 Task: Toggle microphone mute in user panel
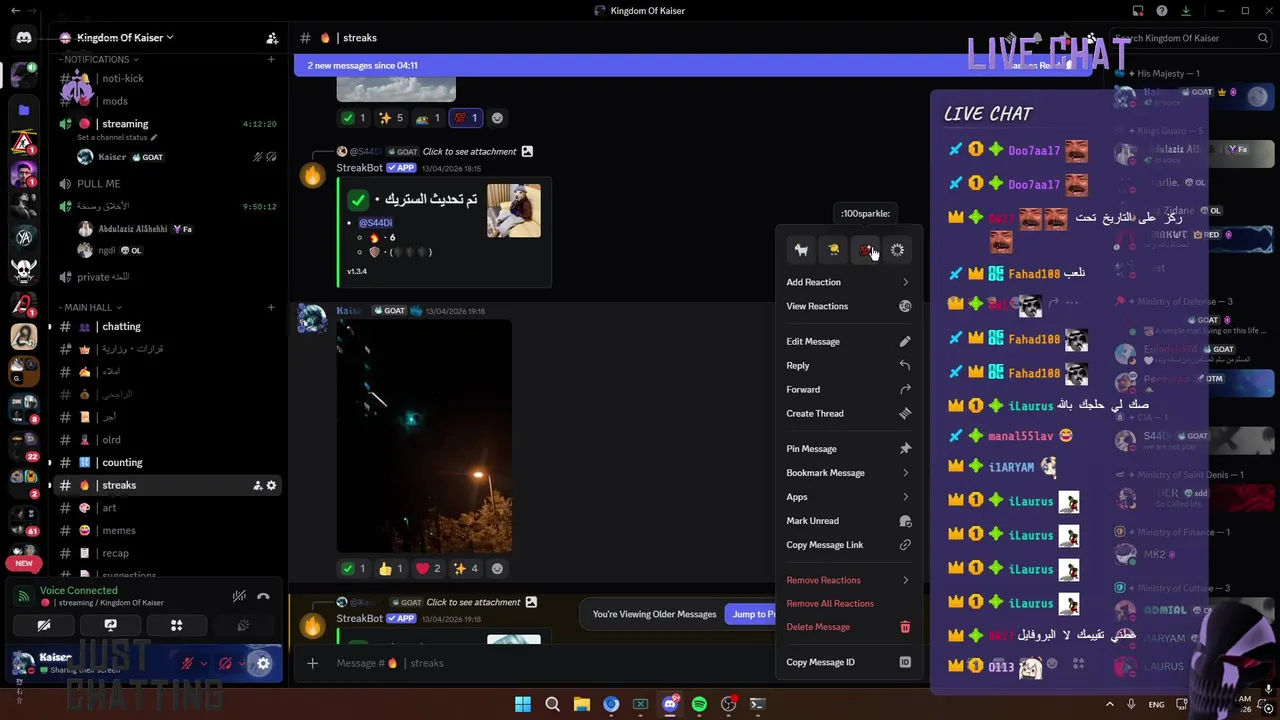[x=187, y=663]
